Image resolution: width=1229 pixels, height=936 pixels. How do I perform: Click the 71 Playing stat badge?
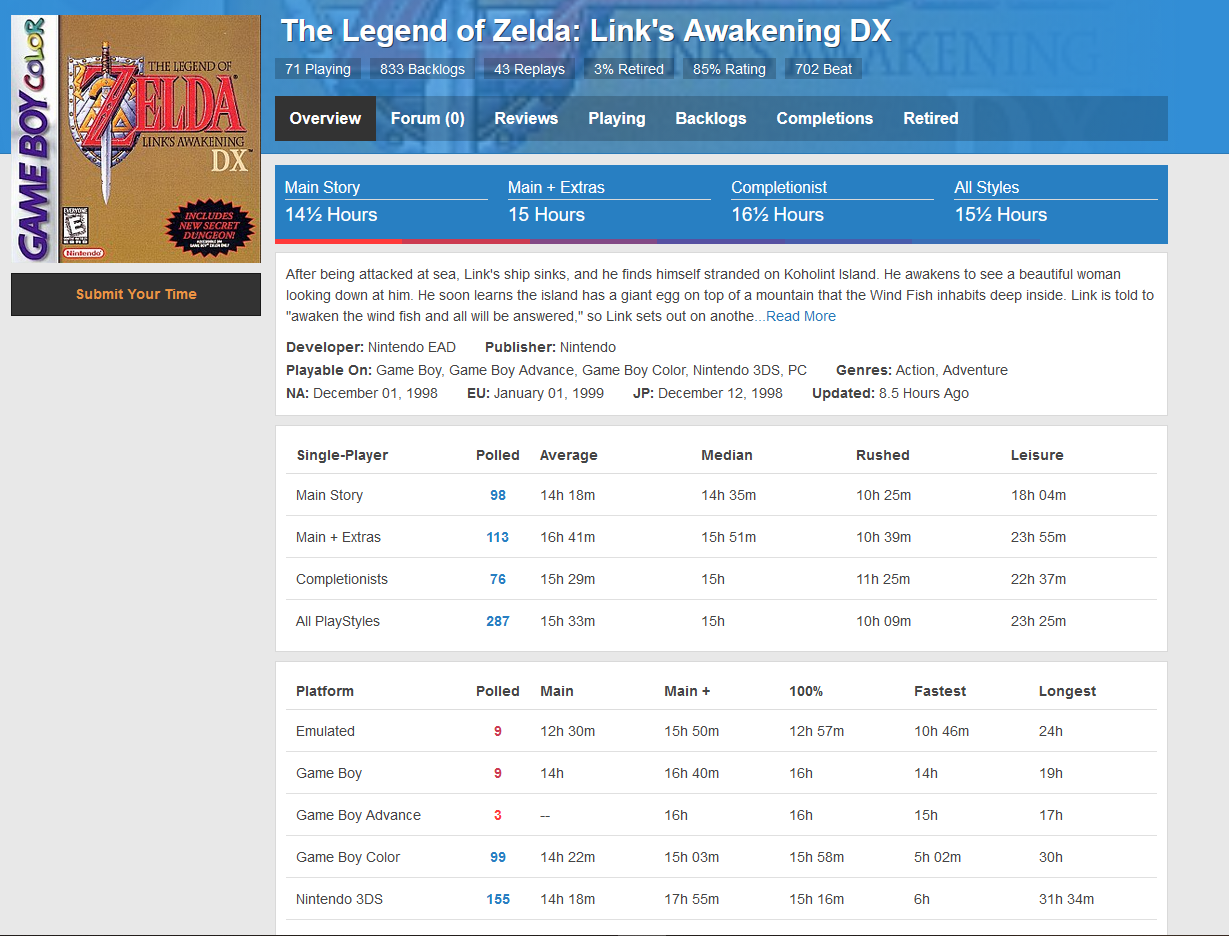pyautogui.click(x=318, y=69)
